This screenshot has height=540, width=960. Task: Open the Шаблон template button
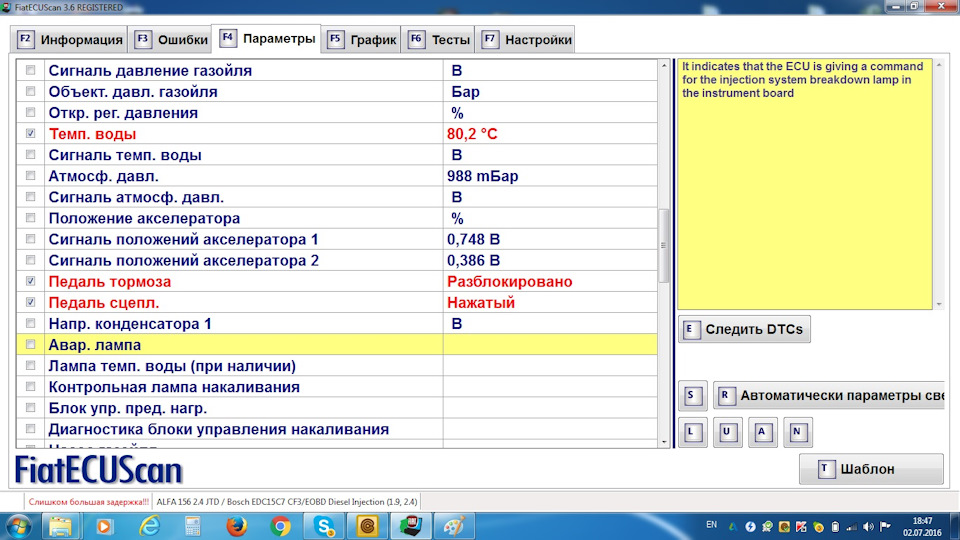pyautogui.click(x=871, y=469)
